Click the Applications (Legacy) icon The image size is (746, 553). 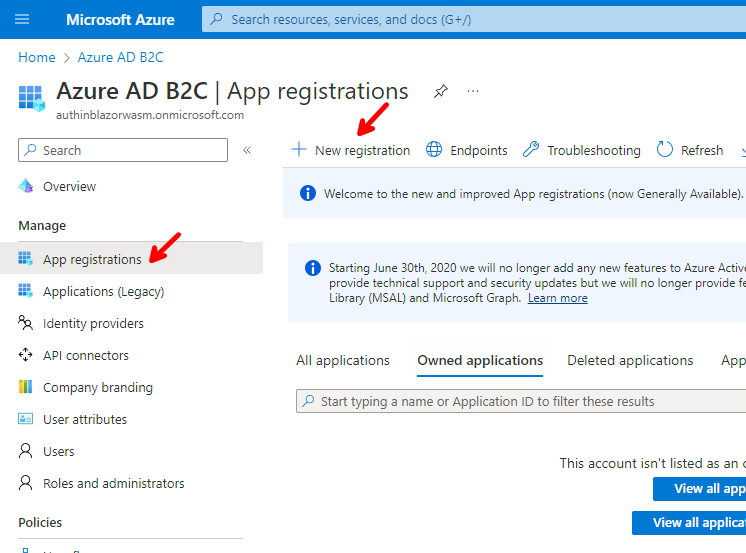tap(25, 290)
